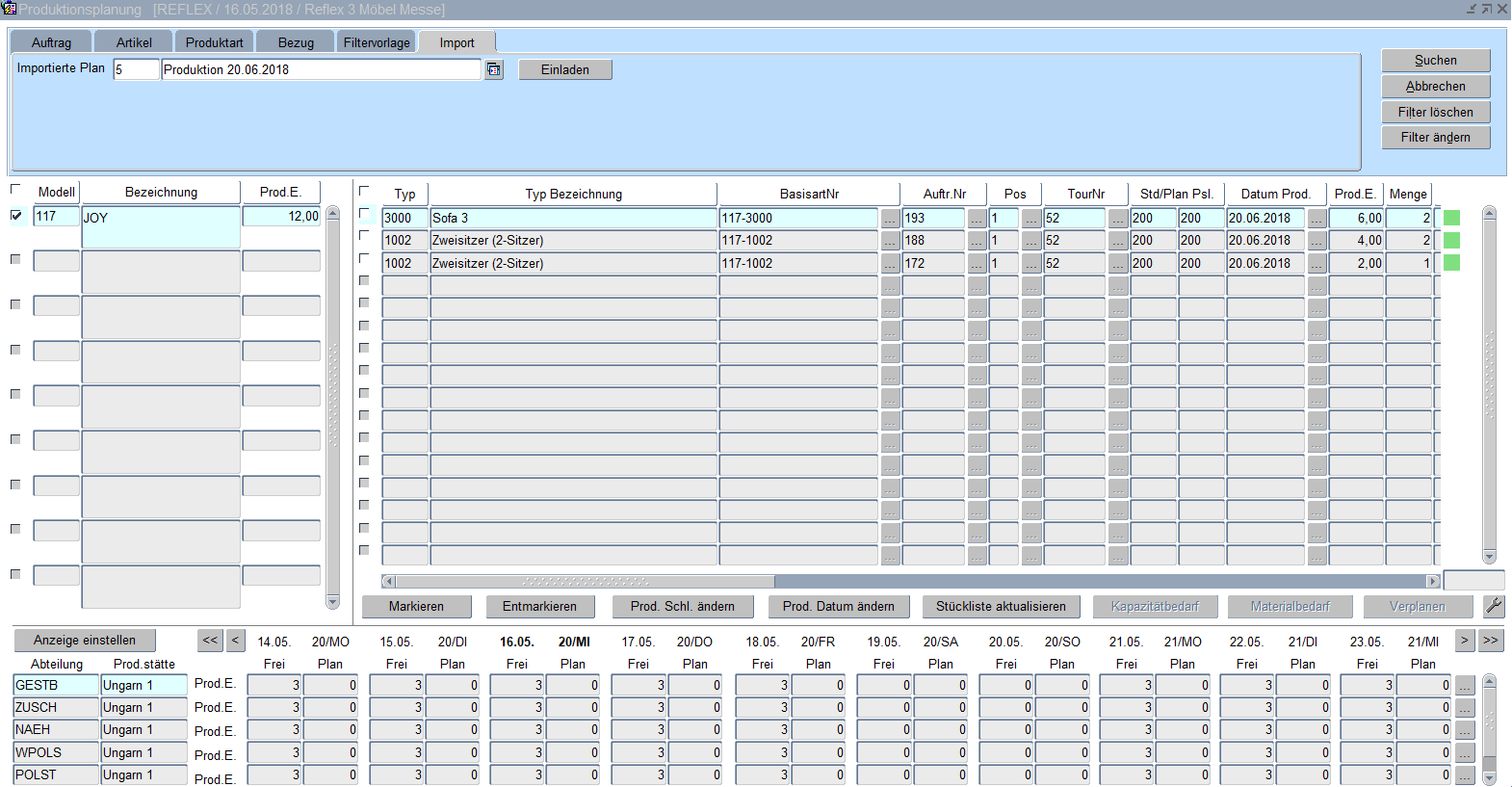The image size is (1512, 787).
Task: Click the Suchen button
Action: pos(1435,60)
